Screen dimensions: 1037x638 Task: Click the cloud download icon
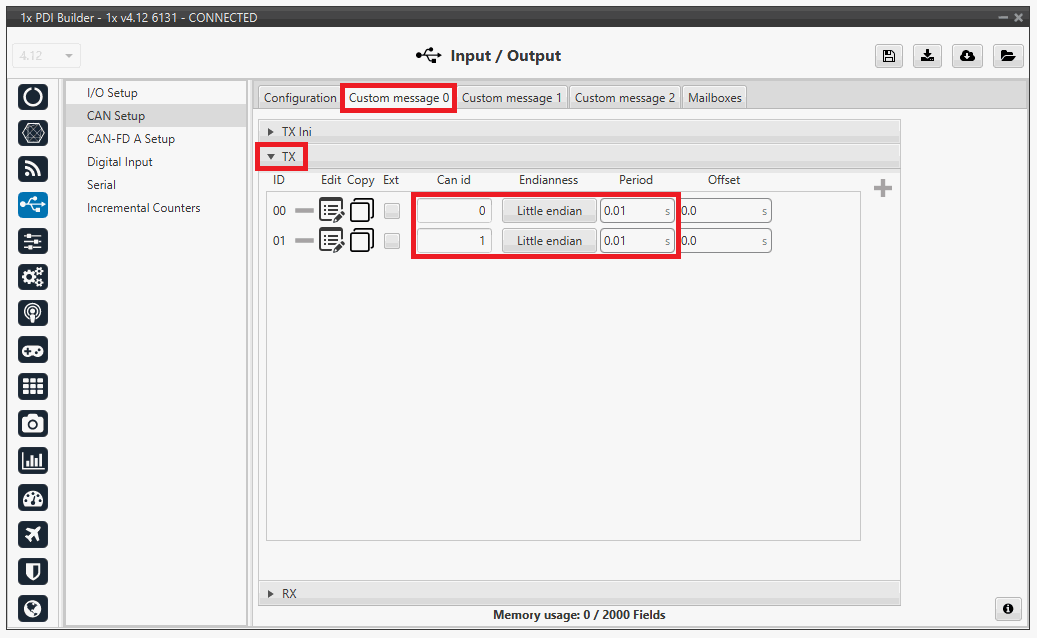click(967, 56)
